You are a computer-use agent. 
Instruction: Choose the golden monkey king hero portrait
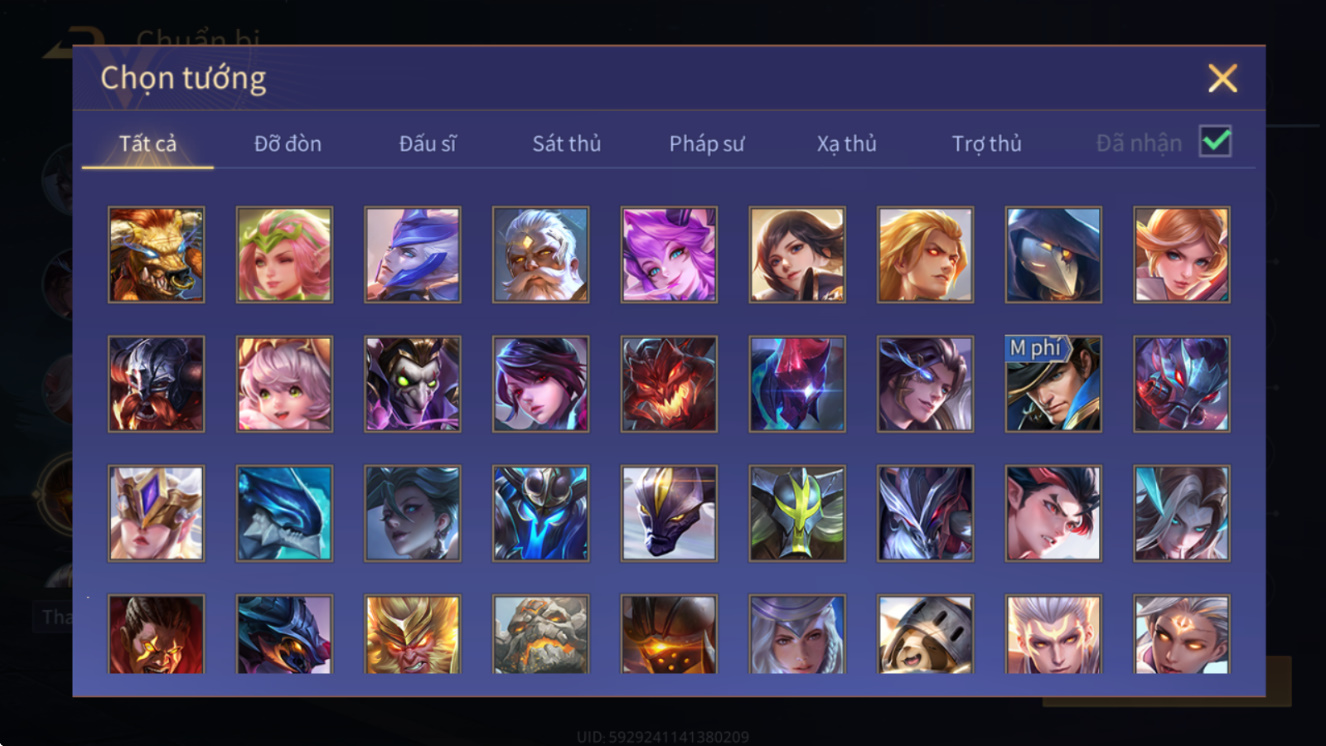[x=413, y=635]
